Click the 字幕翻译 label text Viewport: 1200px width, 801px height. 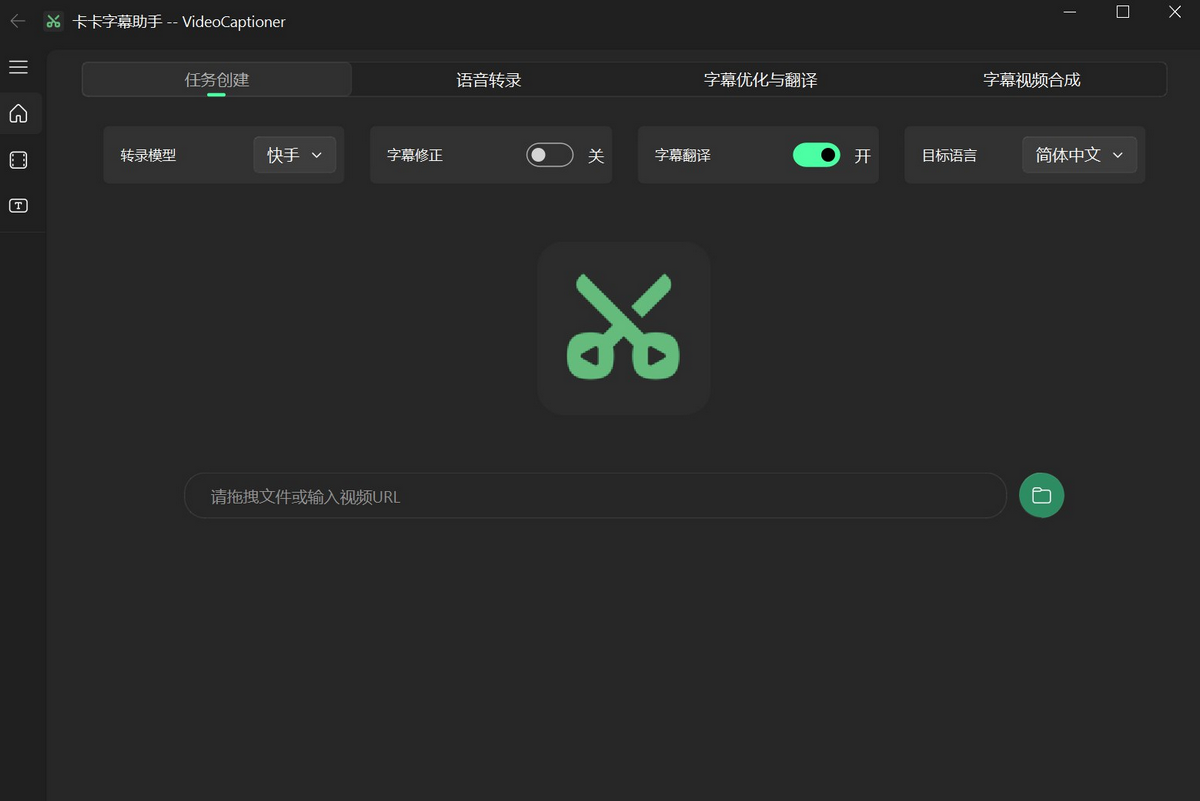[x=683, y=156]
